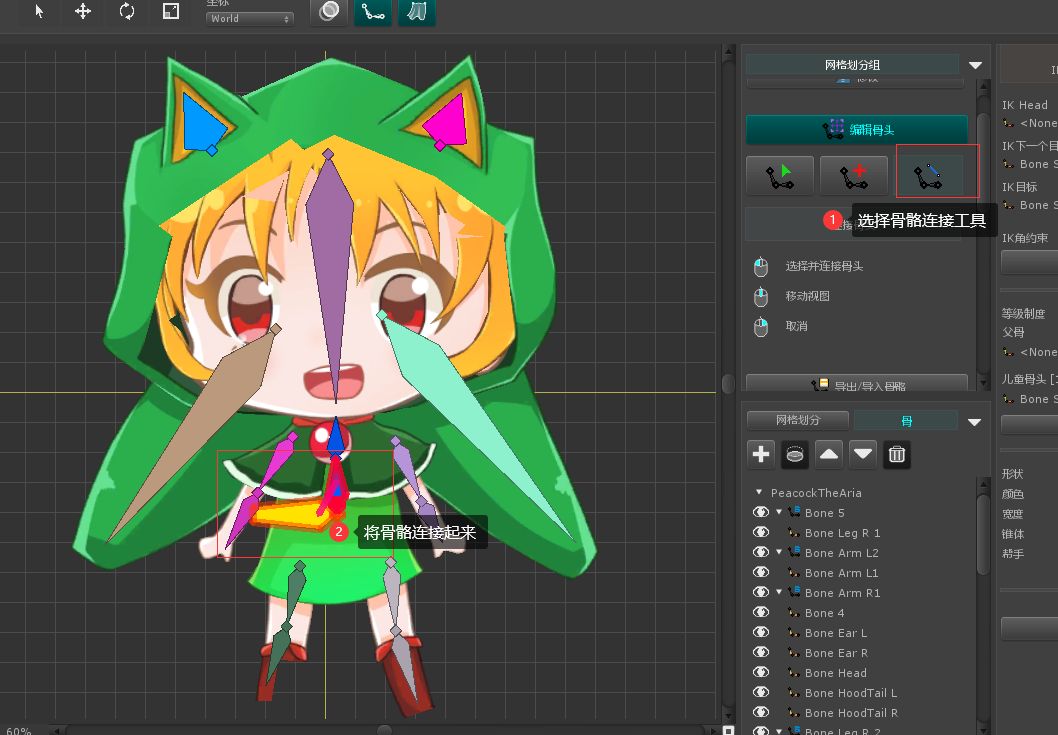Image resolution: width=1058 pixels, height=735 pixels.
Task: Open dropdown arrow beside 骨 tab
Action: 974,422
